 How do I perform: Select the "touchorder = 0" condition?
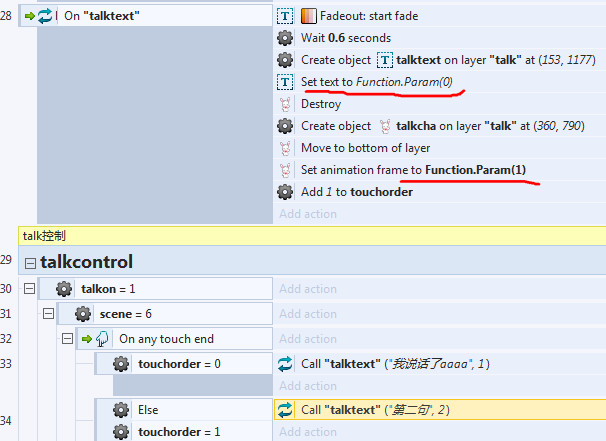pyautogui.click(x=180, y=363)
